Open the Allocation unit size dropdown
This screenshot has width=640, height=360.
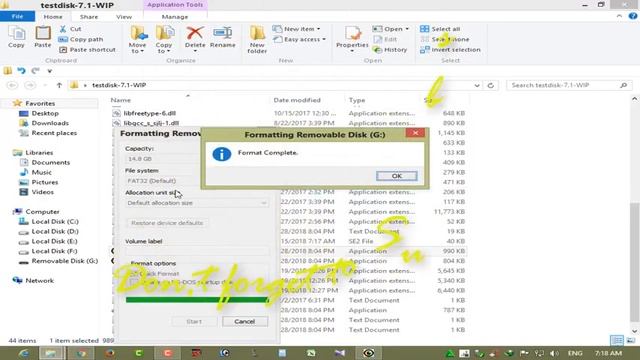click(197, 203)
